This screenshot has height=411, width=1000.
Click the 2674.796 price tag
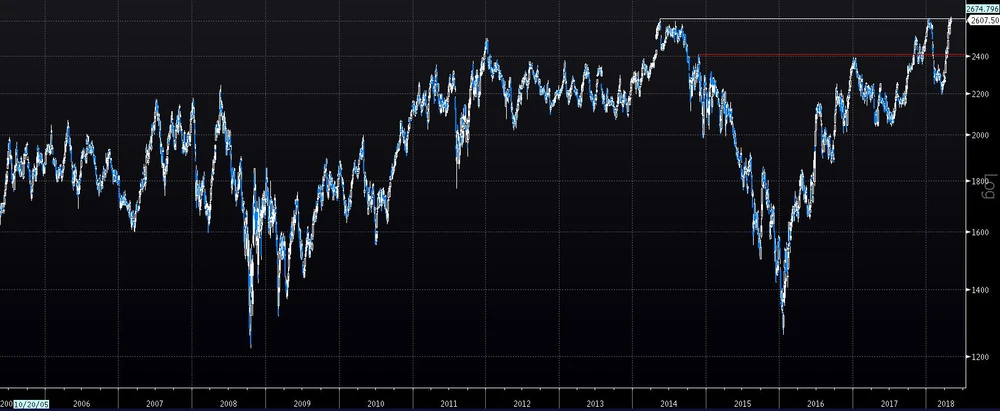click(x=982, y=8)
